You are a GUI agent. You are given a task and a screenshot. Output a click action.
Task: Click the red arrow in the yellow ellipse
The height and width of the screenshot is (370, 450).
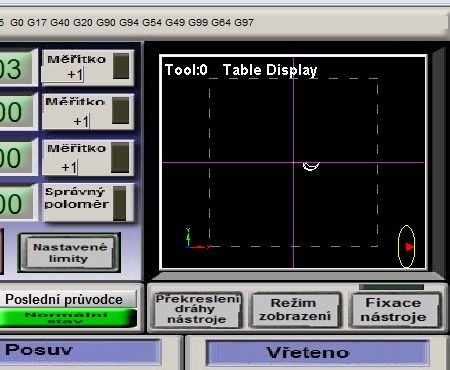[410, 247]
